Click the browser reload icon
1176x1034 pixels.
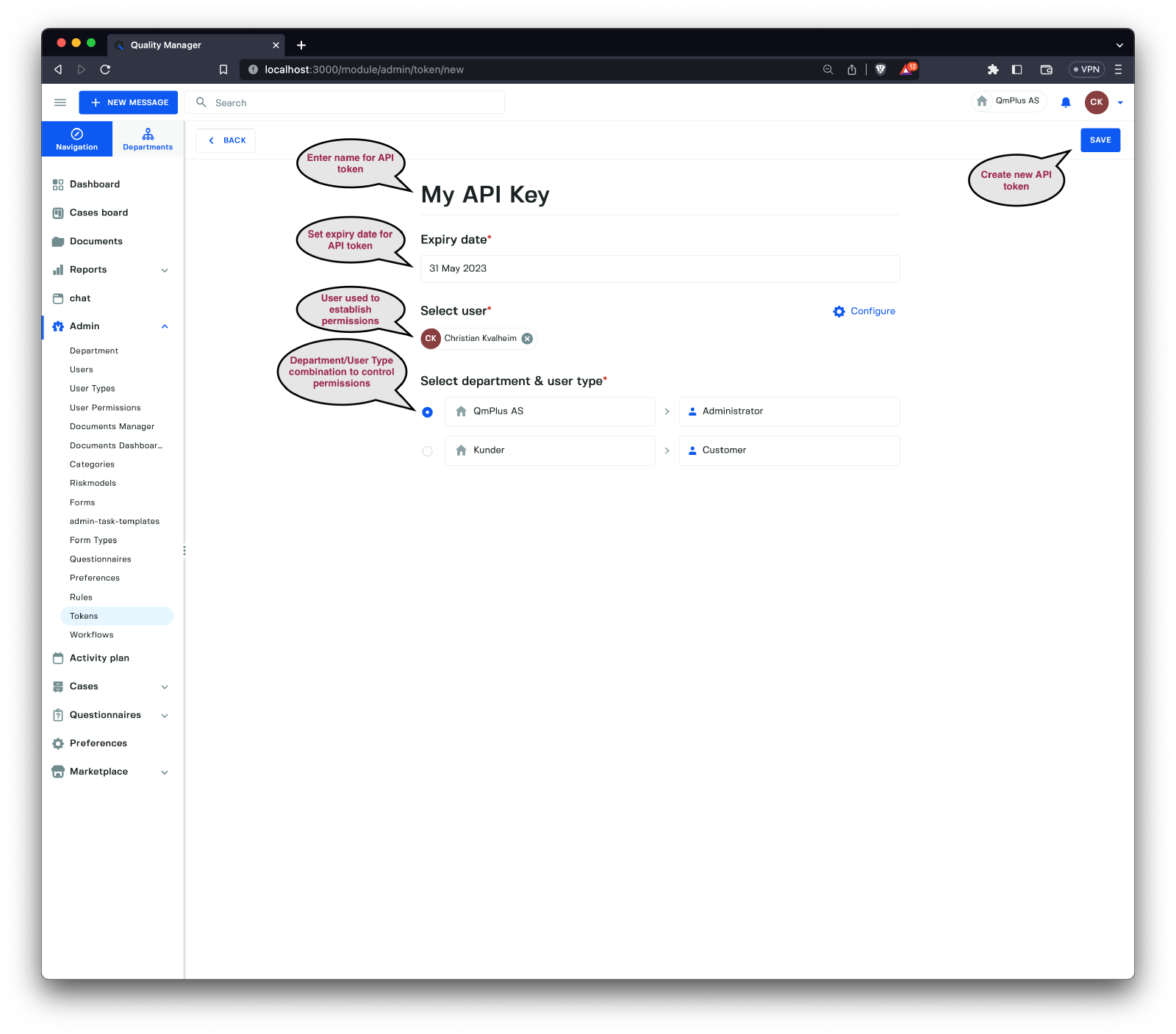click(x=105, y=70)
